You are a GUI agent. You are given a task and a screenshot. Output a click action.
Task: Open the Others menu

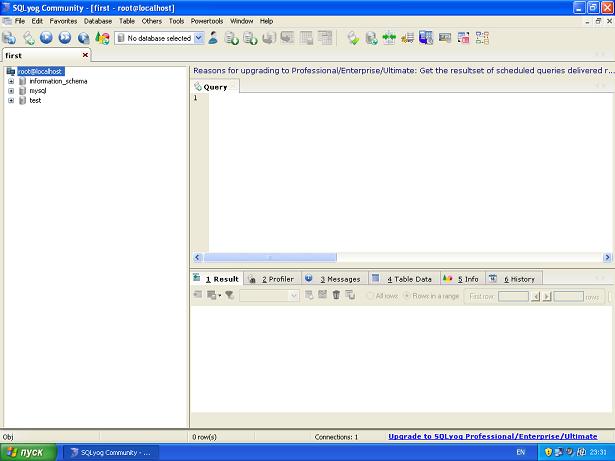point(152,21)
